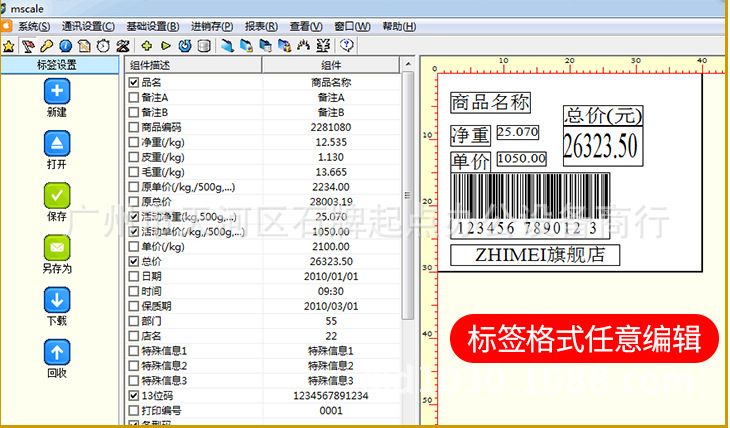Click the 组件描述 column header
The height and width of the screenshot is (428, 730).
coord(193,65)
